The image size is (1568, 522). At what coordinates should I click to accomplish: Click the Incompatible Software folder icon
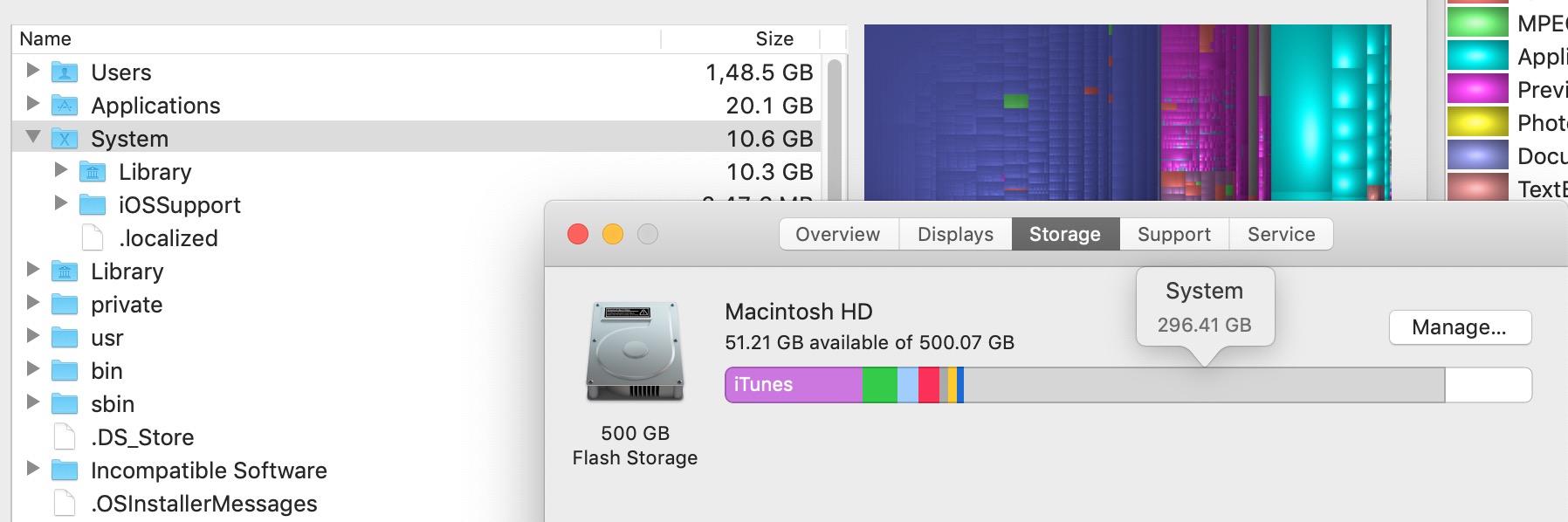(x=65, y=470)
